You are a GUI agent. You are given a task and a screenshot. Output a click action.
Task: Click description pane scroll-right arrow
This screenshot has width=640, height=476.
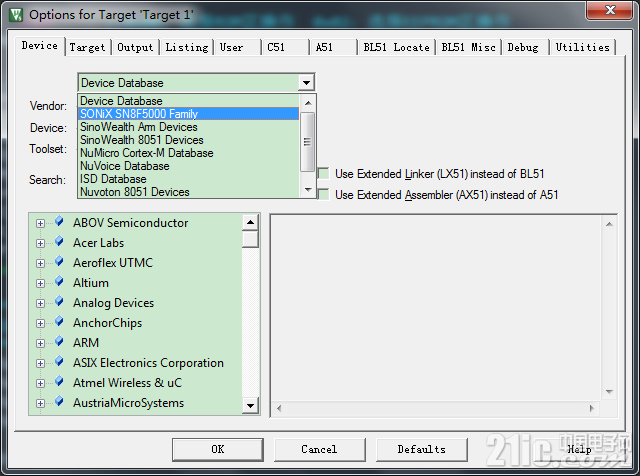(591, 408)
